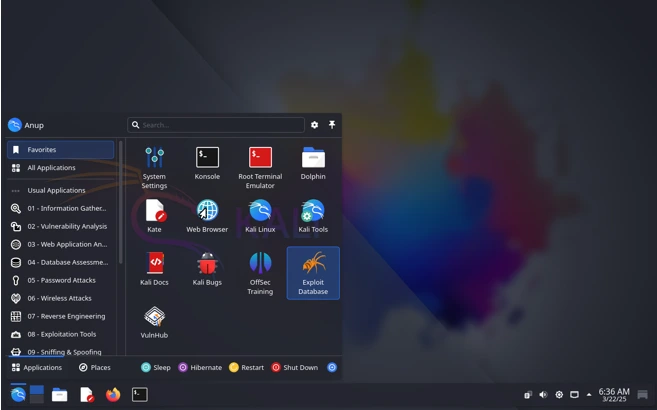The height and width of the screenshot is (410, 657).
Task: Click the Hibernate button
Action: pyautogui.click(x=200, y=367)
